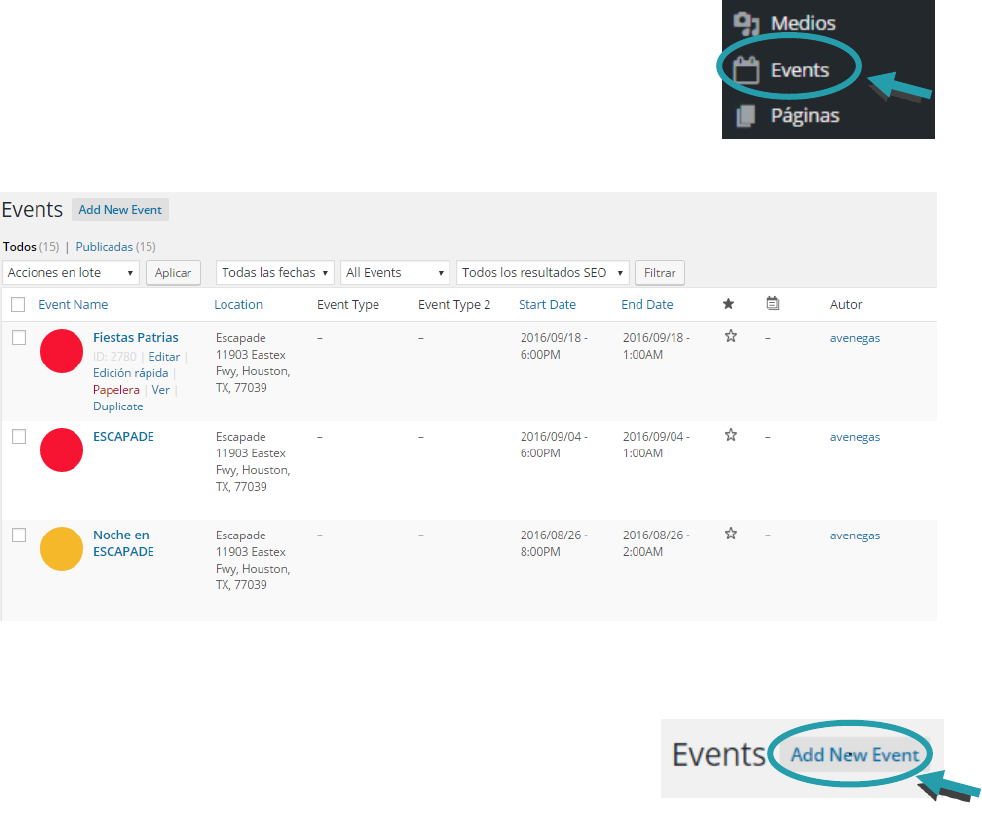982x823 pixels.
Task: Click the Events calendar icon in sidebar
Action: 746,70
